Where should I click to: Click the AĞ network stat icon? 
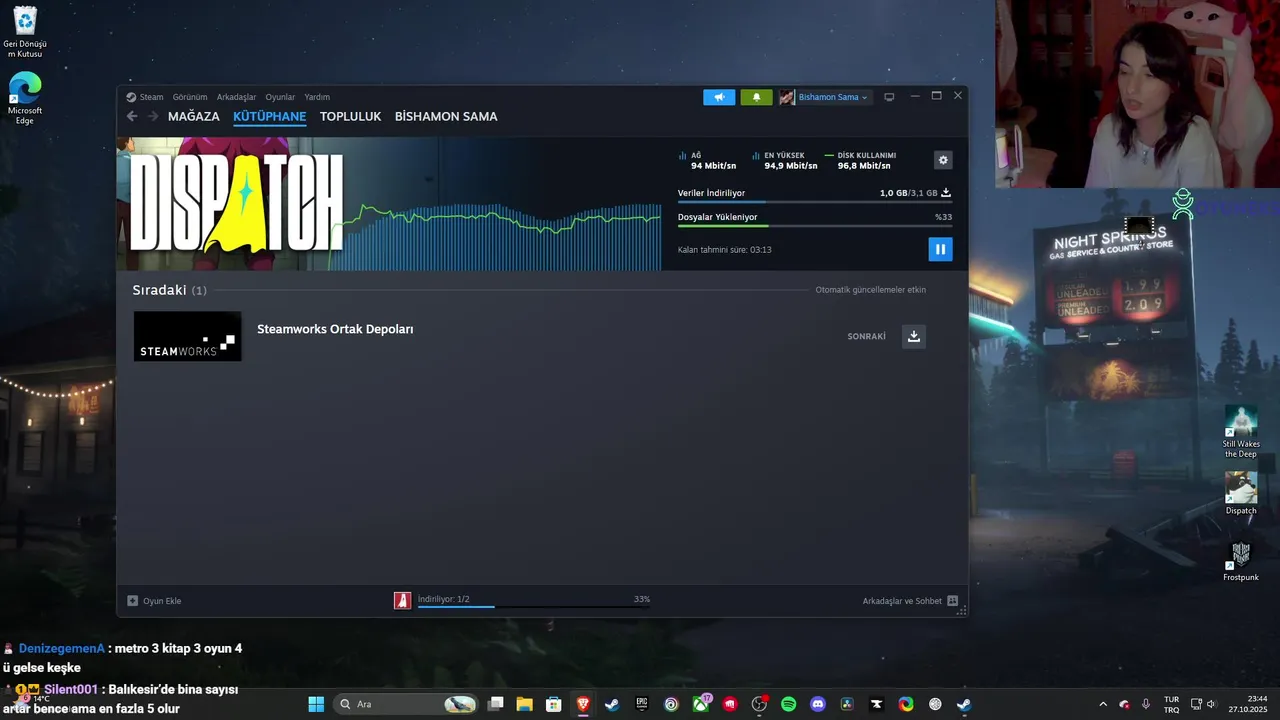[683, 156]
